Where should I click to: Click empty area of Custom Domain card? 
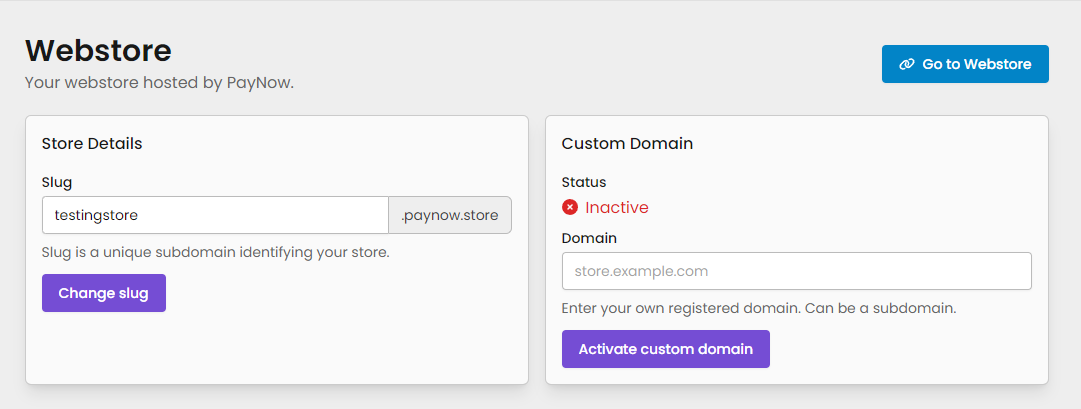[900, 350]
